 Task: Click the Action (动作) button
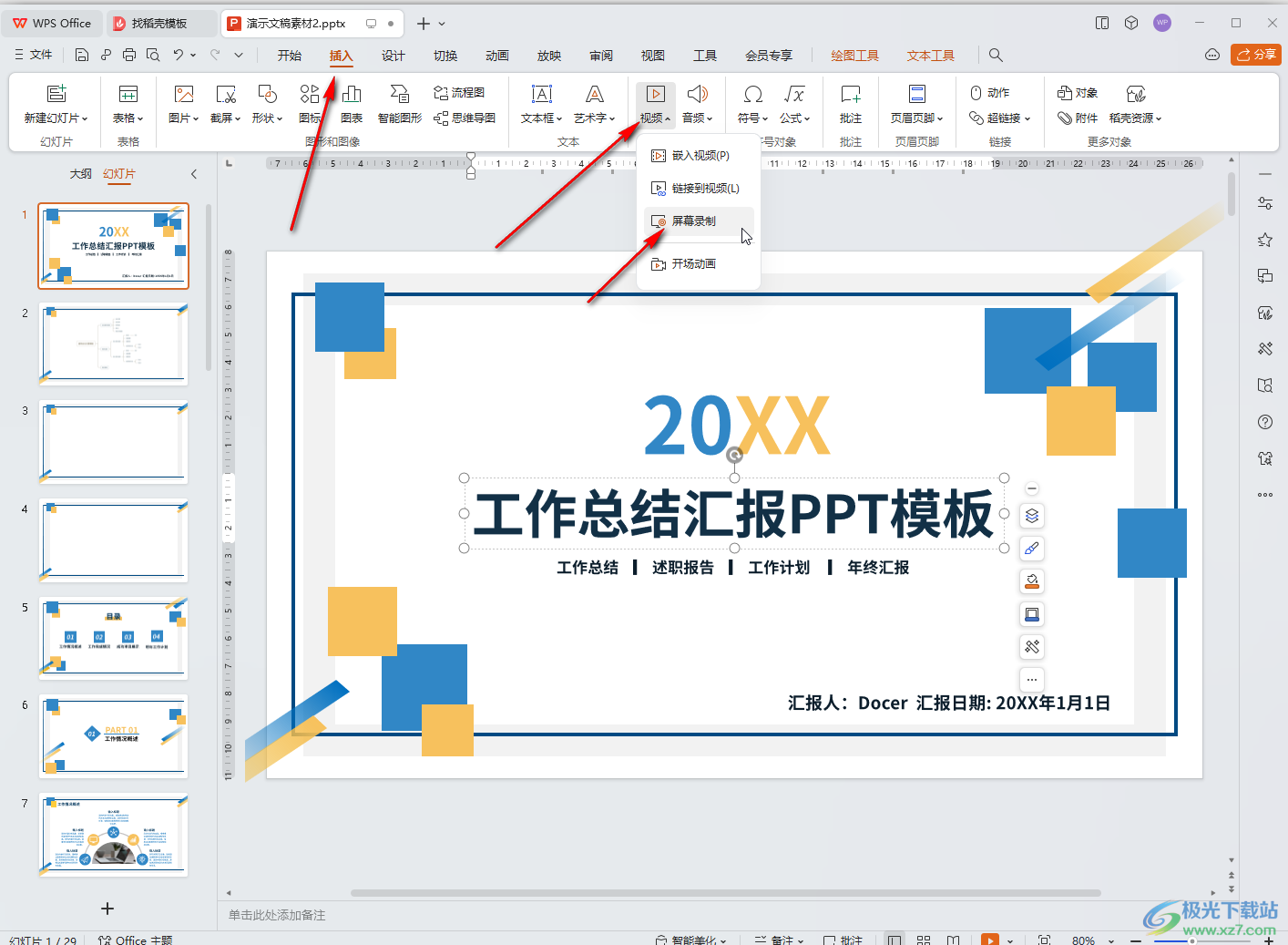(989, 93)
